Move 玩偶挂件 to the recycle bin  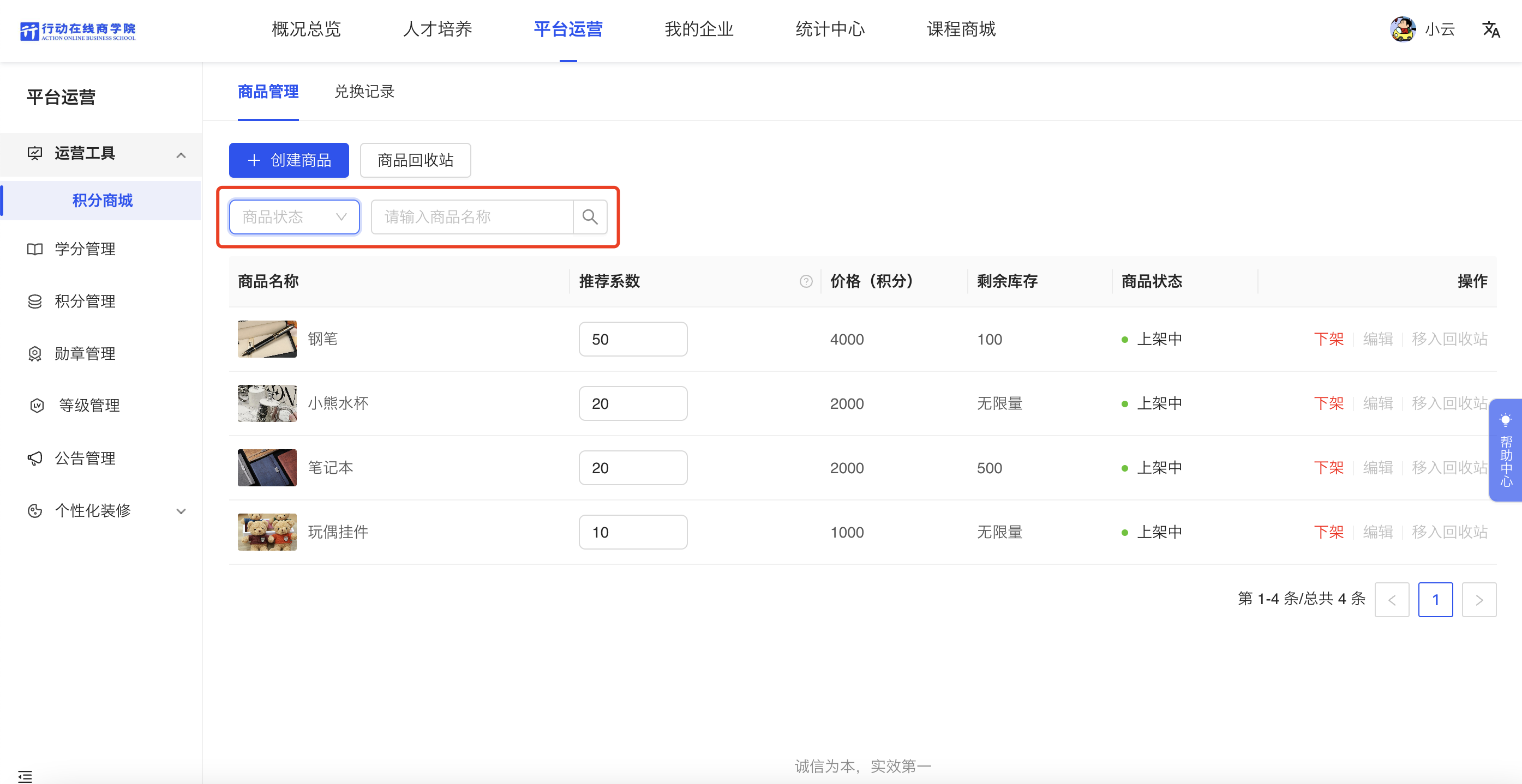1449,532
